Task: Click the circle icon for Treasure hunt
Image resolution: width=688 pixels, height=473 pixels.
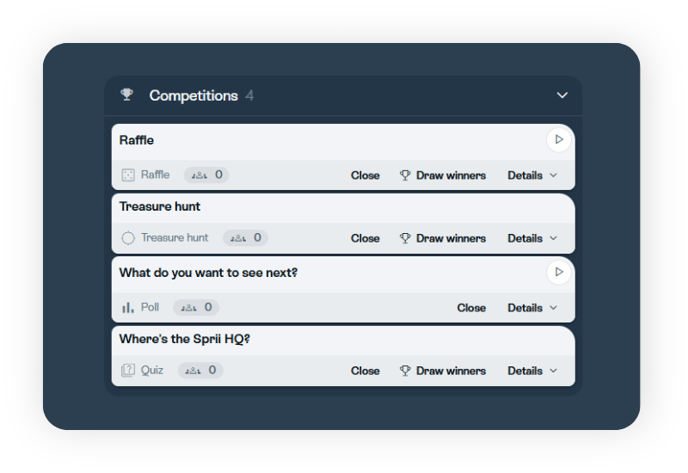Action: [128, 238]
